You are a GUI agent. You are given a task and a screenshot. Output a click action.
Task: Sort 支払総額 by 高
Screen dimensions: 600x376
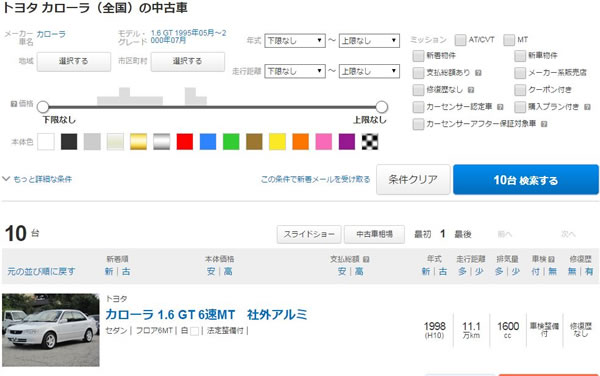point(359,271)
